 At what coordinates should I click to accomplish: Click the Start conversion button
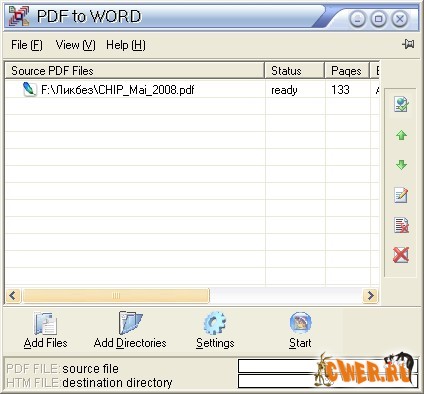(x=300, y=330)
